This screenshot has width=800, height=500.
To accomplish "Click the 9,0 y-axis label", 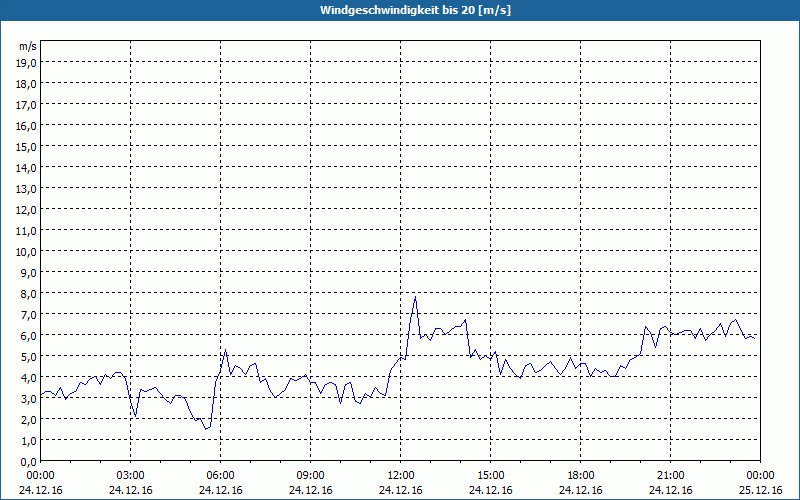I will tap(28, 272).
